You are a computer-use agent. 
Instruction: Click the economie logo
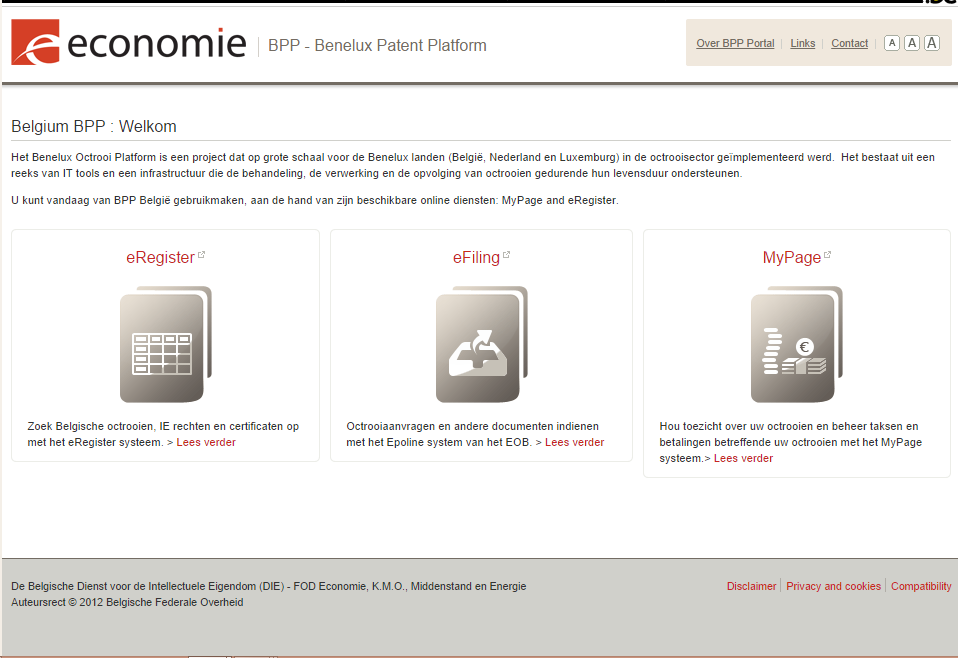(128, 42)
